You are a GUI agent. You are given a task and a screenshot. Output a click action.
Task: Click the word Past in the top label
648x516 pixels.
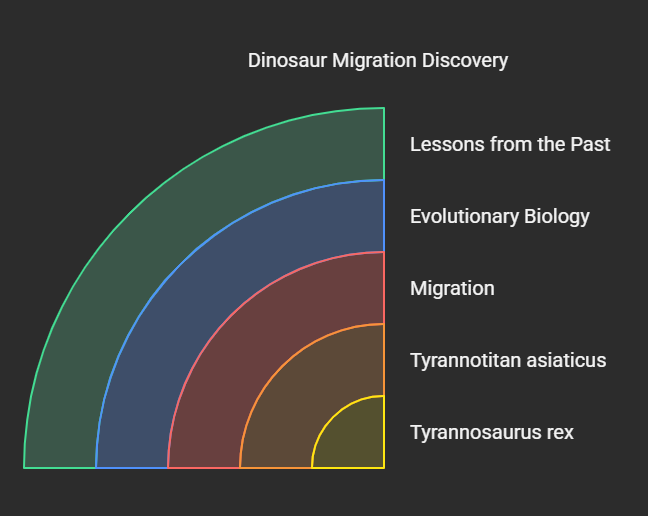click(x=590, y=144)
